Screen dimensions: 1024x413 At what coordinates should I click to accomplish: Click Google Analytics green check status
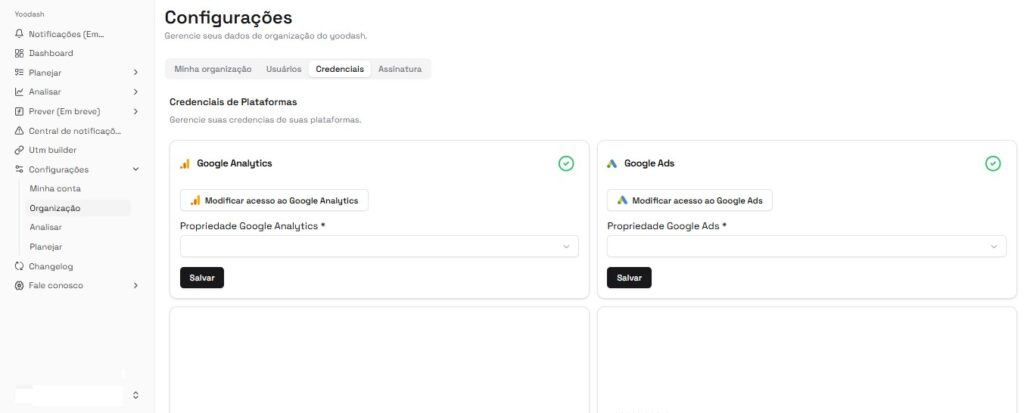[566, 163]
